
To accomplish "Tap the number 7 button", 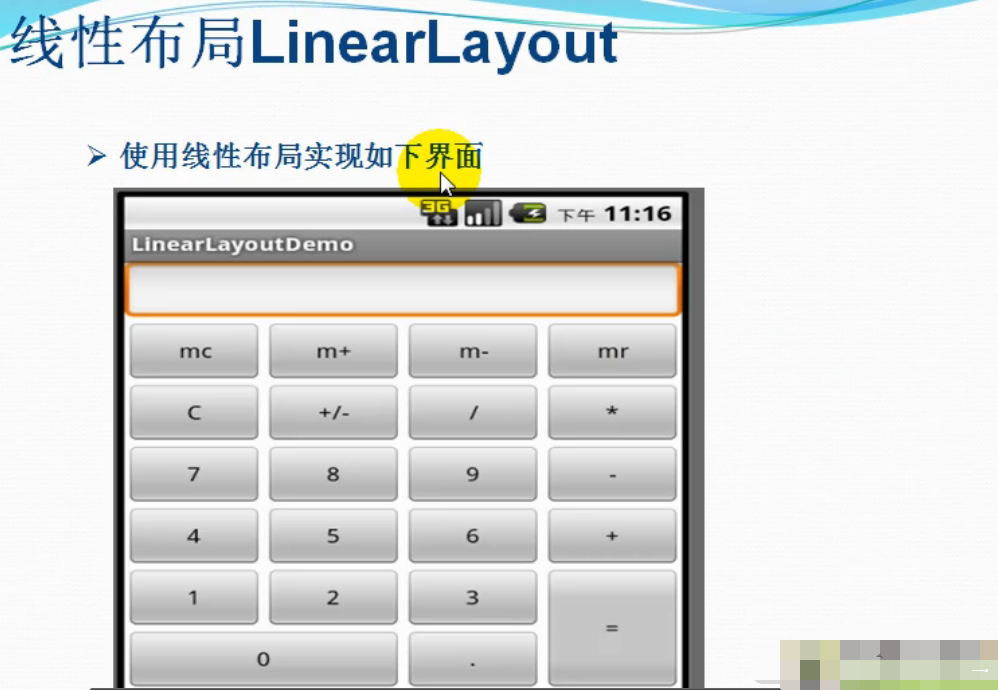I will point(194,474).
